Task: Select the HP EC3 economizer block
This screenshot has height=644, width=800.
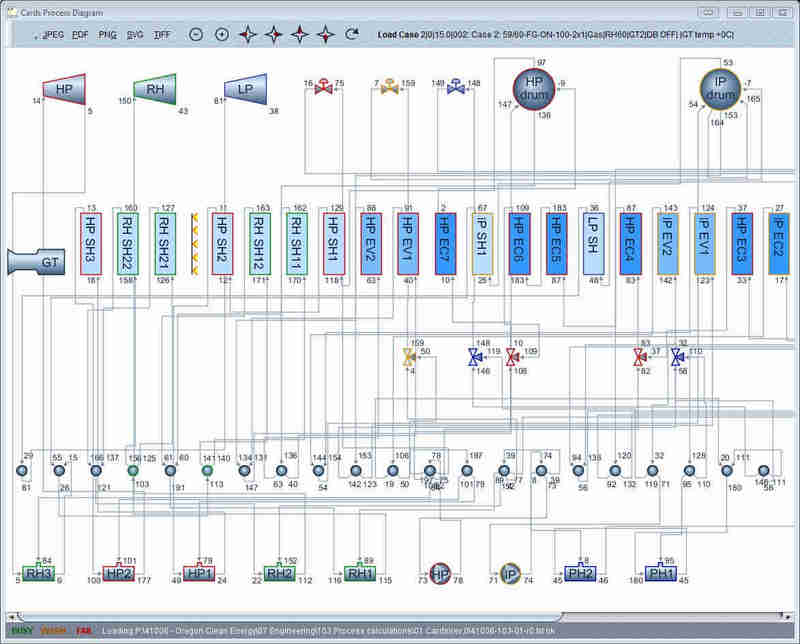Action: click(x=742, y=244)
